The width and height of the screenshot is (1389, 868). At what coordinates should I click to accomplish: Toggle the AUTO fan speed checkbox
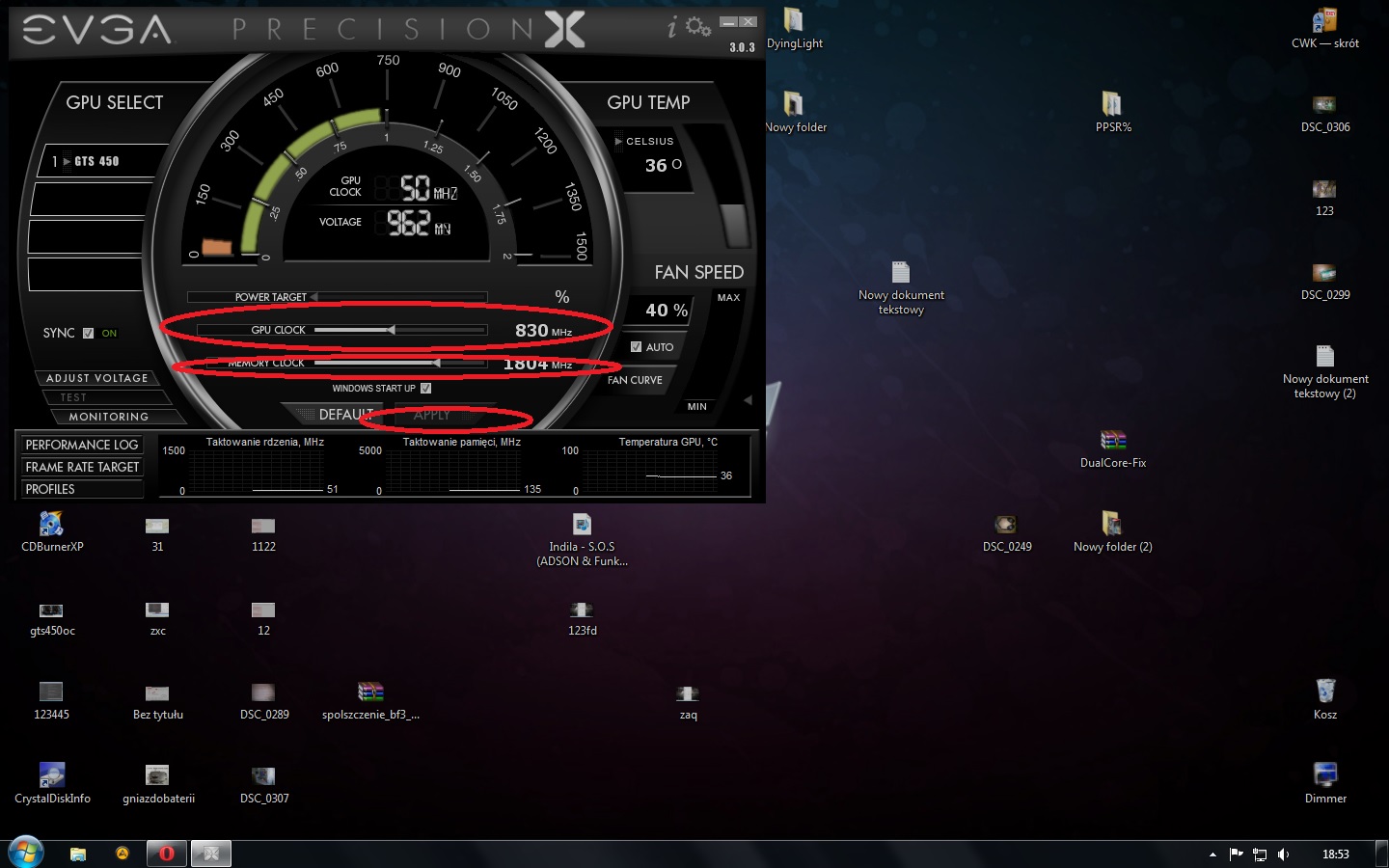[x=636, y=347]
